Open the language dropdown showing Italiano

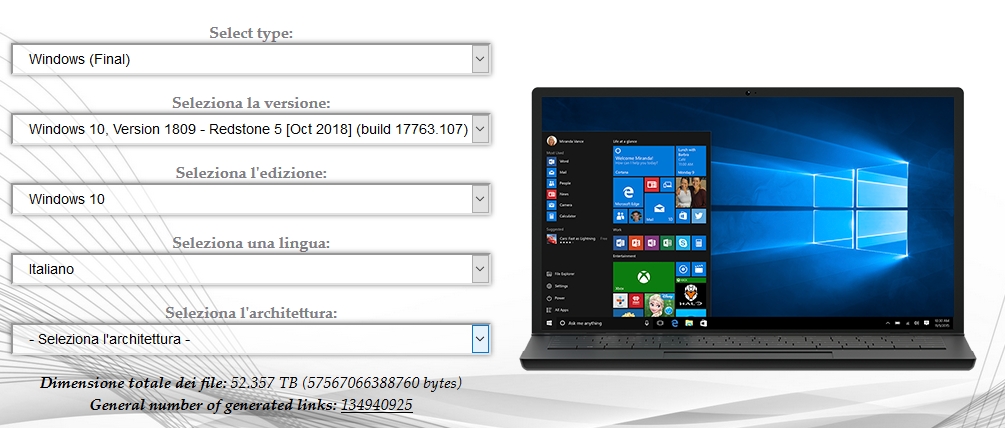click(251, 269)
